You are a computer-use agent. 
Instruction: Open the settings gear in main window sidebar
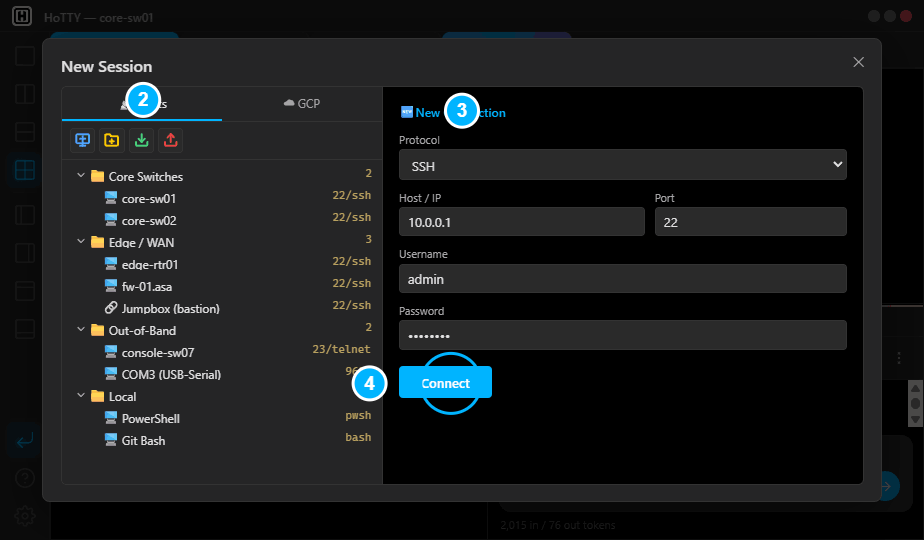pos(25,516)
